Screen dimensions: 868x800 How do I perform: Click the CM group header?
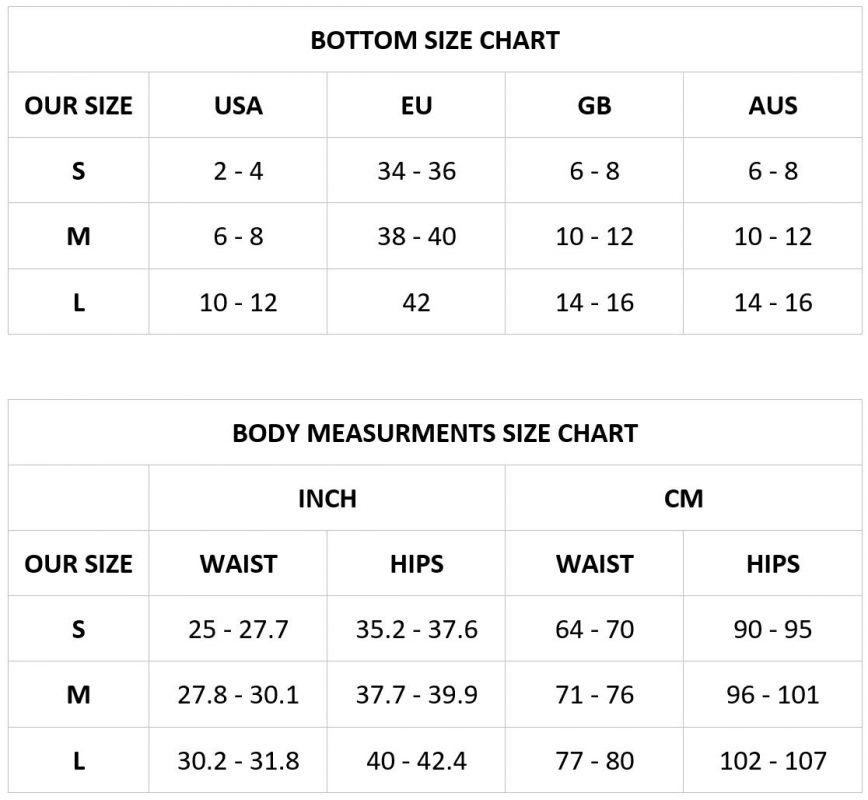click(x=683, y=498)
